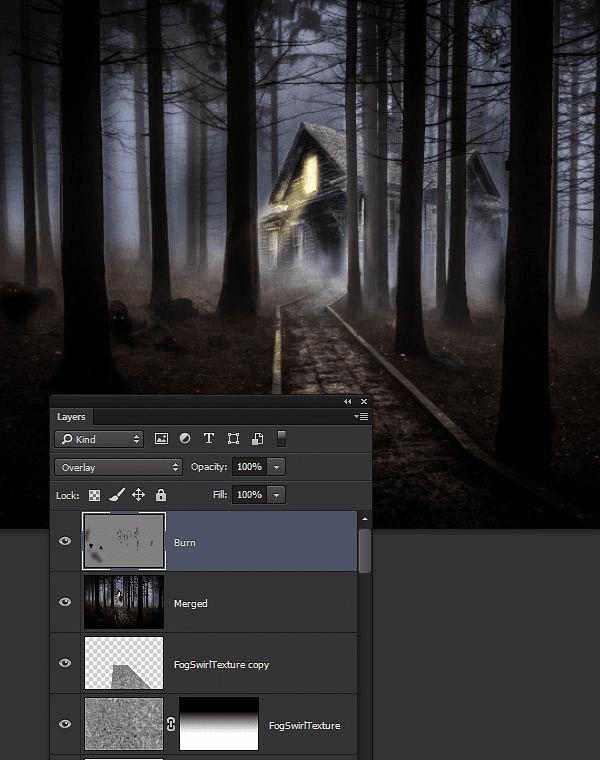Hide the FogSwirlTexture layer
The height and width of the screenshot is (760, 600).
pos(65,724)
